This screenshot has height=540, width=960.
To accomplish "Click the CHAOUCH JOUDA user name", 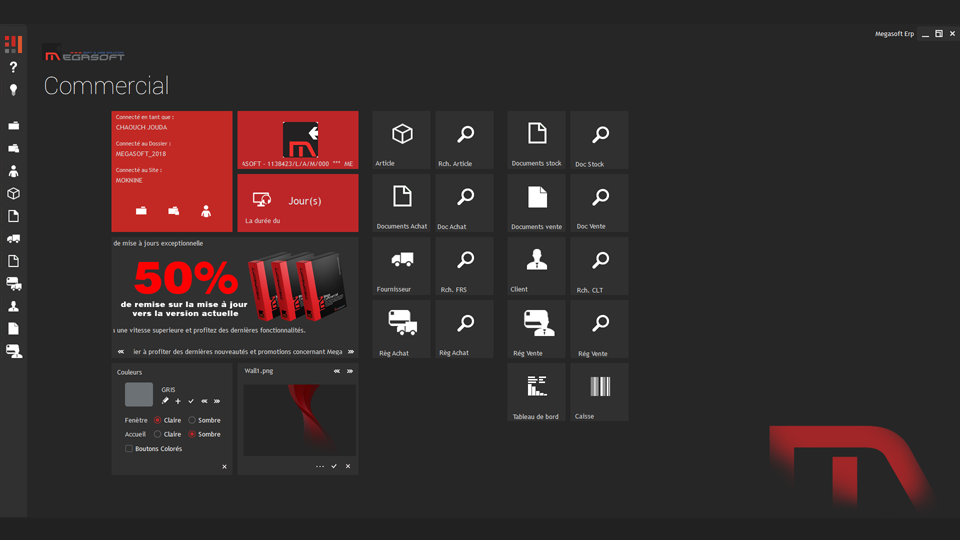I will (141, 127).
